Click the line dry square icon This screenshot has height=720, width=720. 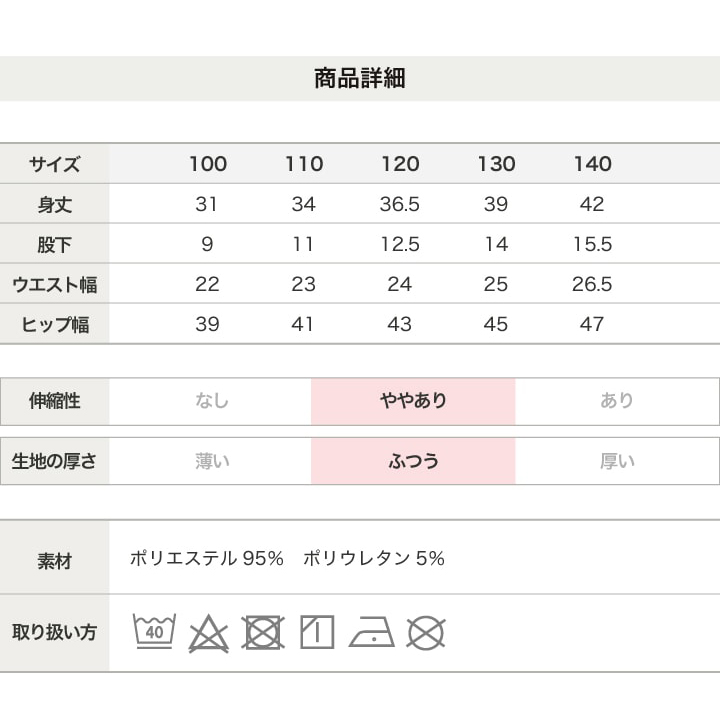coord(317,632)
